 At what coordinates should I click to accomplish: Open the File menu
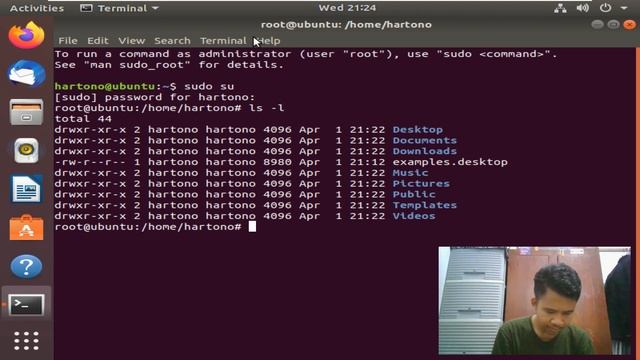coord(68,41)
